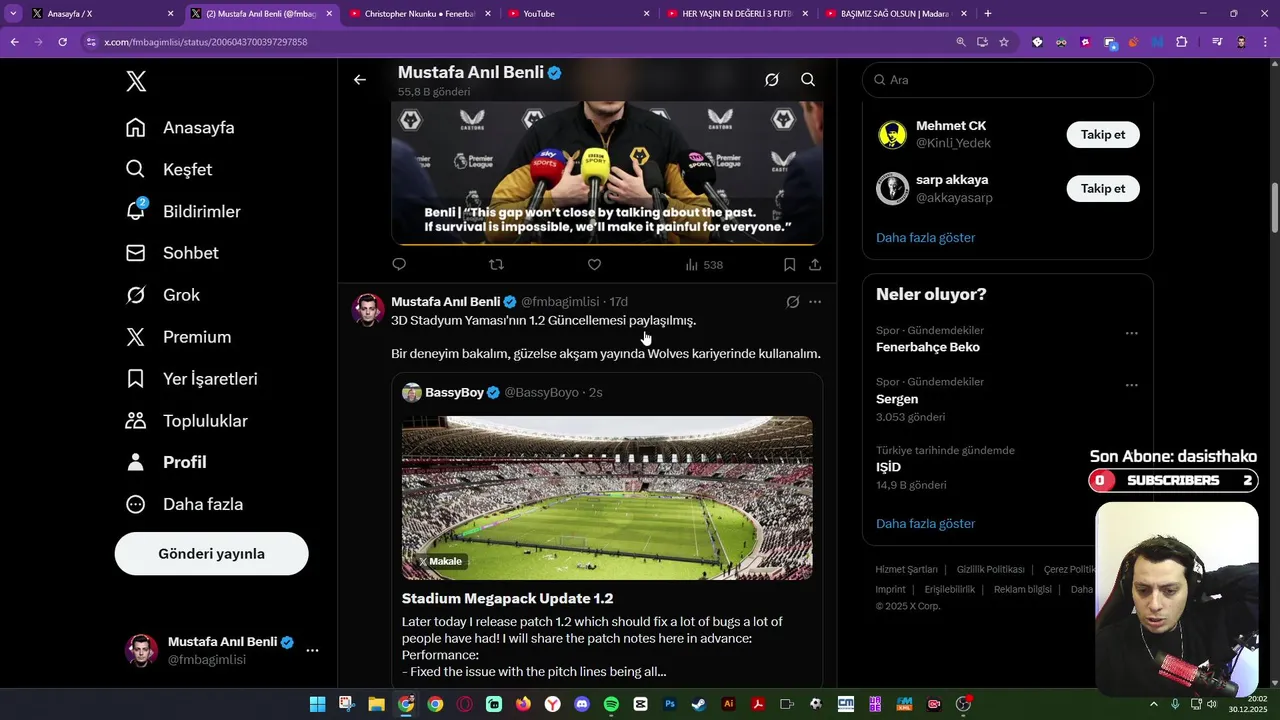Switch to the plain YouTube browser tab
The image size is (1280, 720).
(578, 14)
